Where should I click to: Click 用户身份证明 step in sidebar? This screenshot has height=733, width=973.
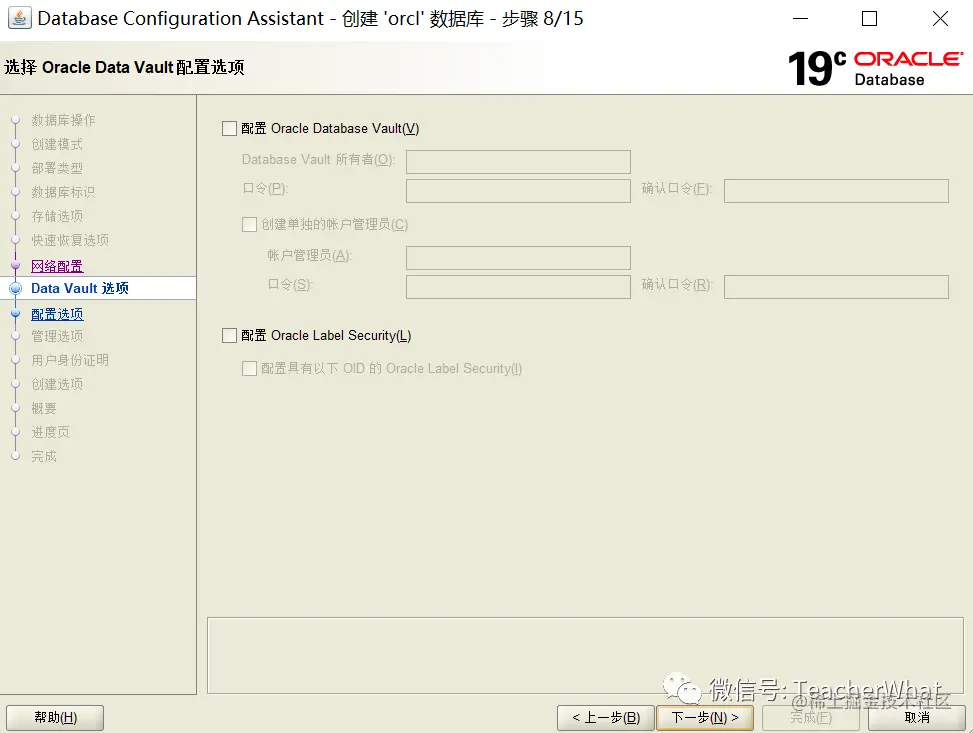point(70,360)
